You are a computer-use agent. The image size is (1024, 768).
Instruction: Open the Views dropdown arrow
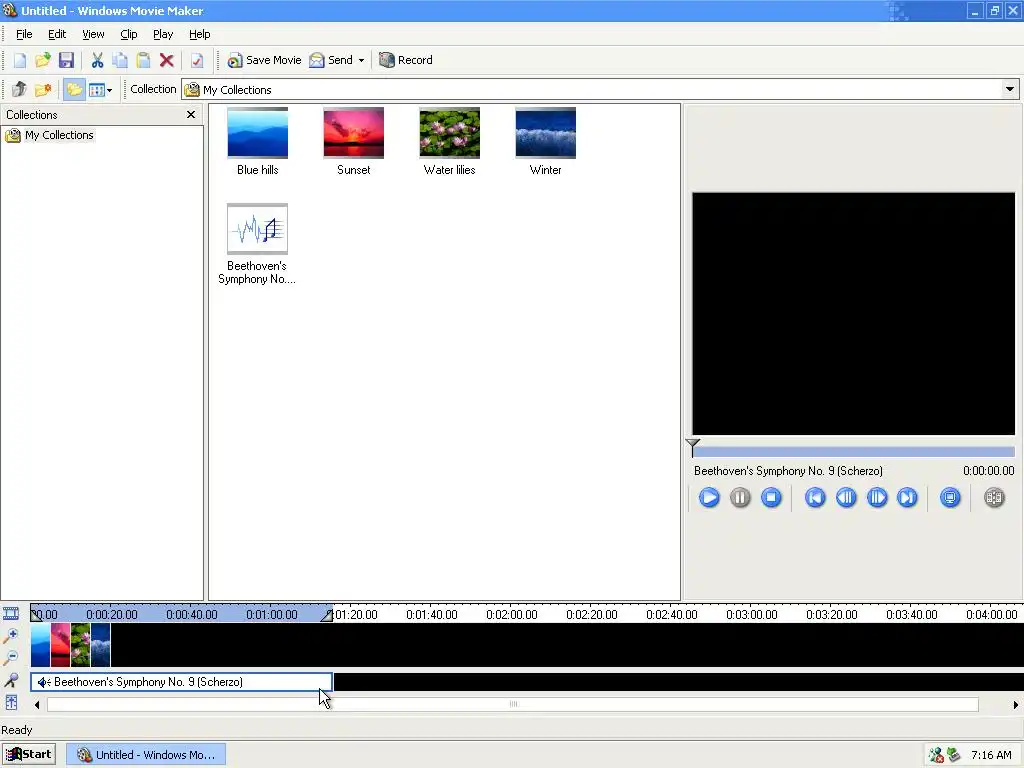click(x=109, y=90)
